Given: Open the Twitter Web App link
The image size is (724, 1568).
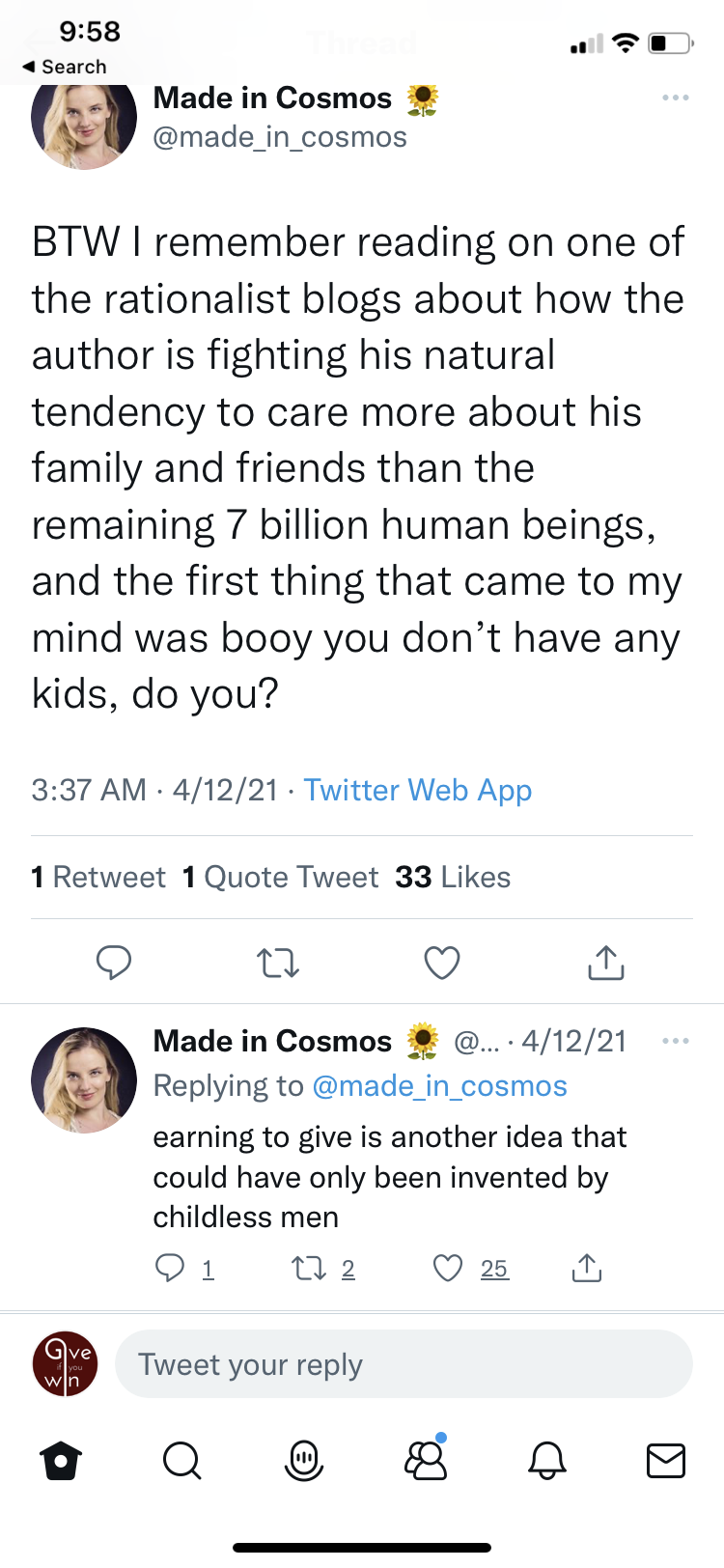Looking at the screenshot, I should 418,790.
